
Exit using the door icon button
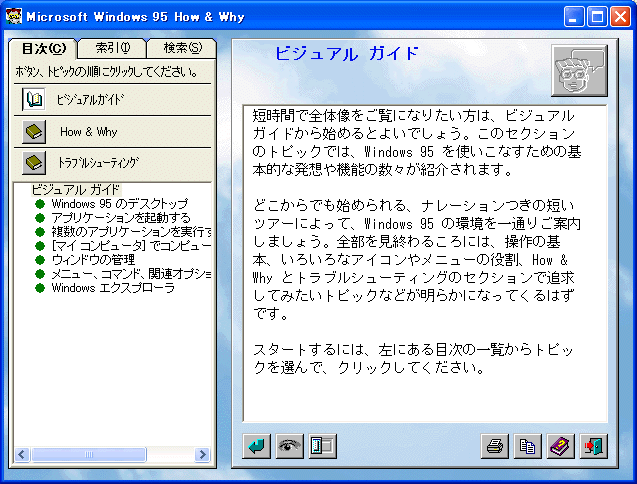594,446
